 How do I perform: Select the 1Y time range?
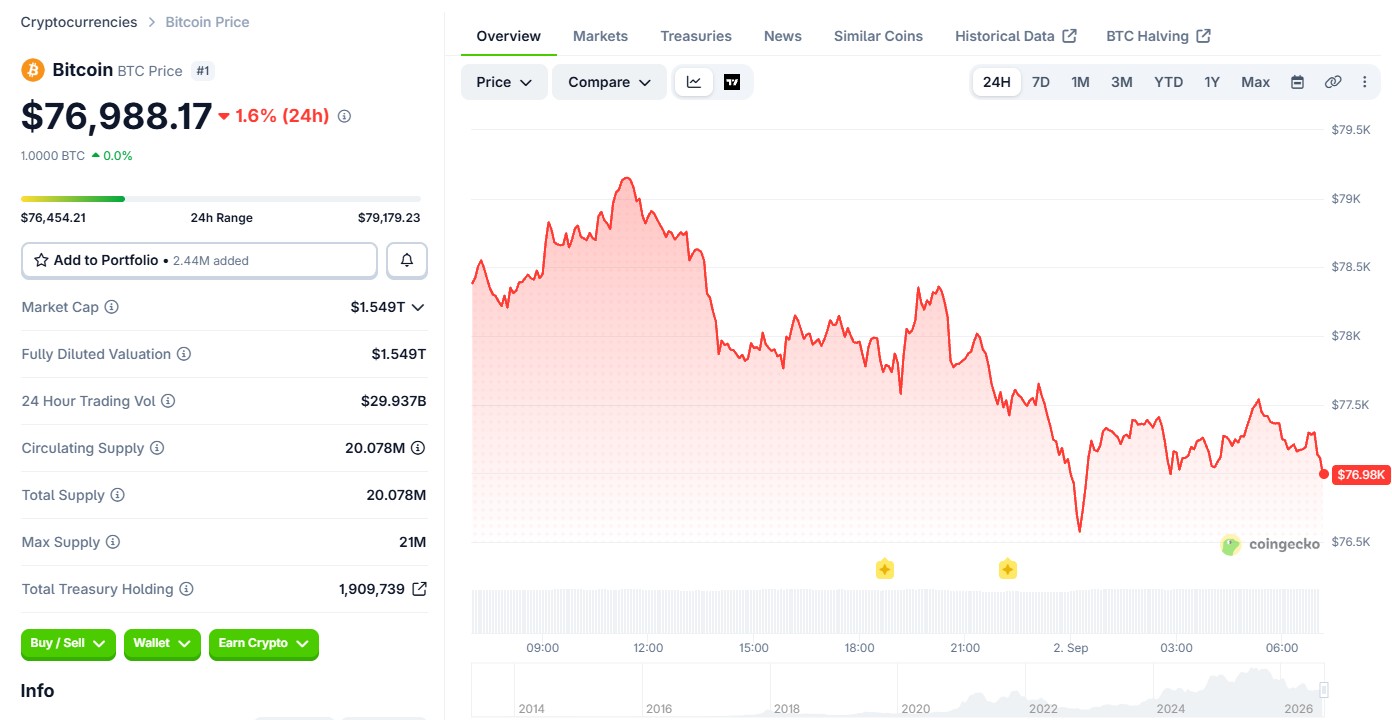1212,82
